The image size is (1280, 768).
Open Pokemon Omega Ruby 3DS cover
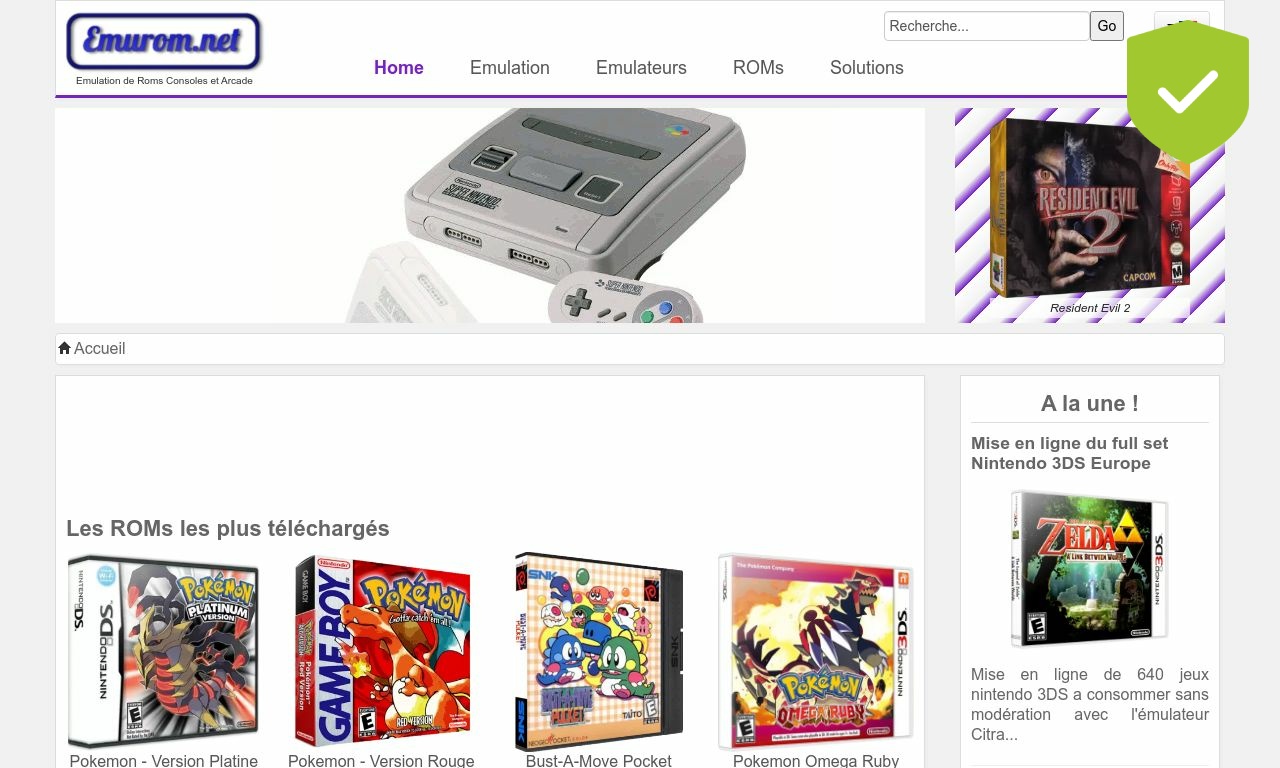[816, 652]
